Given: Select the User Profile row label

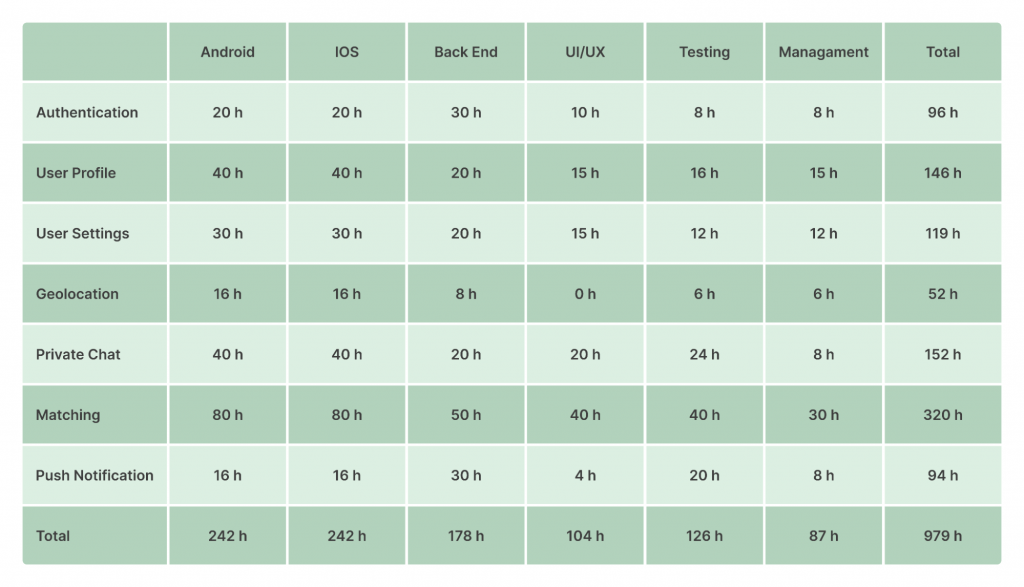Looking at the screenshot, I should click(x=76, y=173).
